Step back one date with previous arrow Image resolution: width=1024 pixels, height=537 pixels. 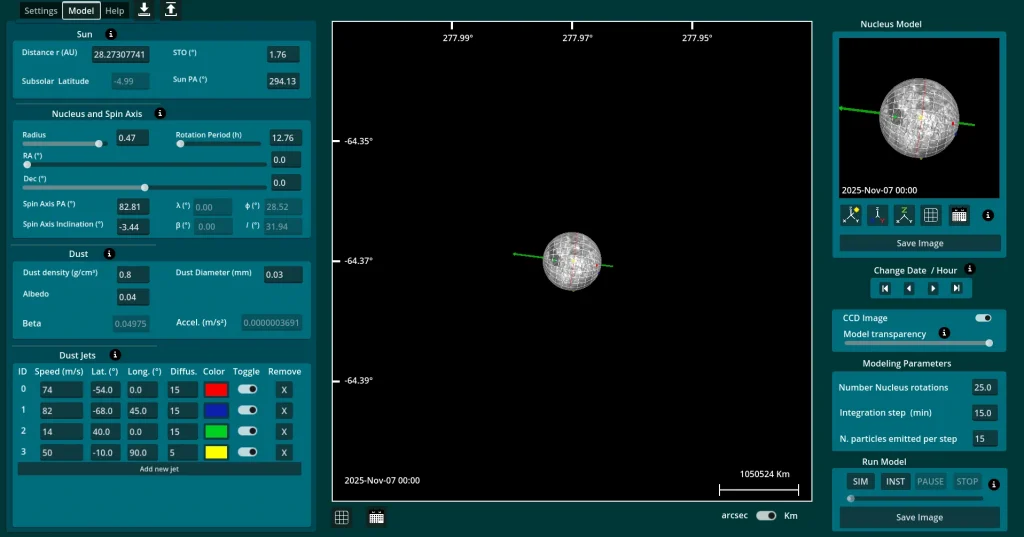909,288
